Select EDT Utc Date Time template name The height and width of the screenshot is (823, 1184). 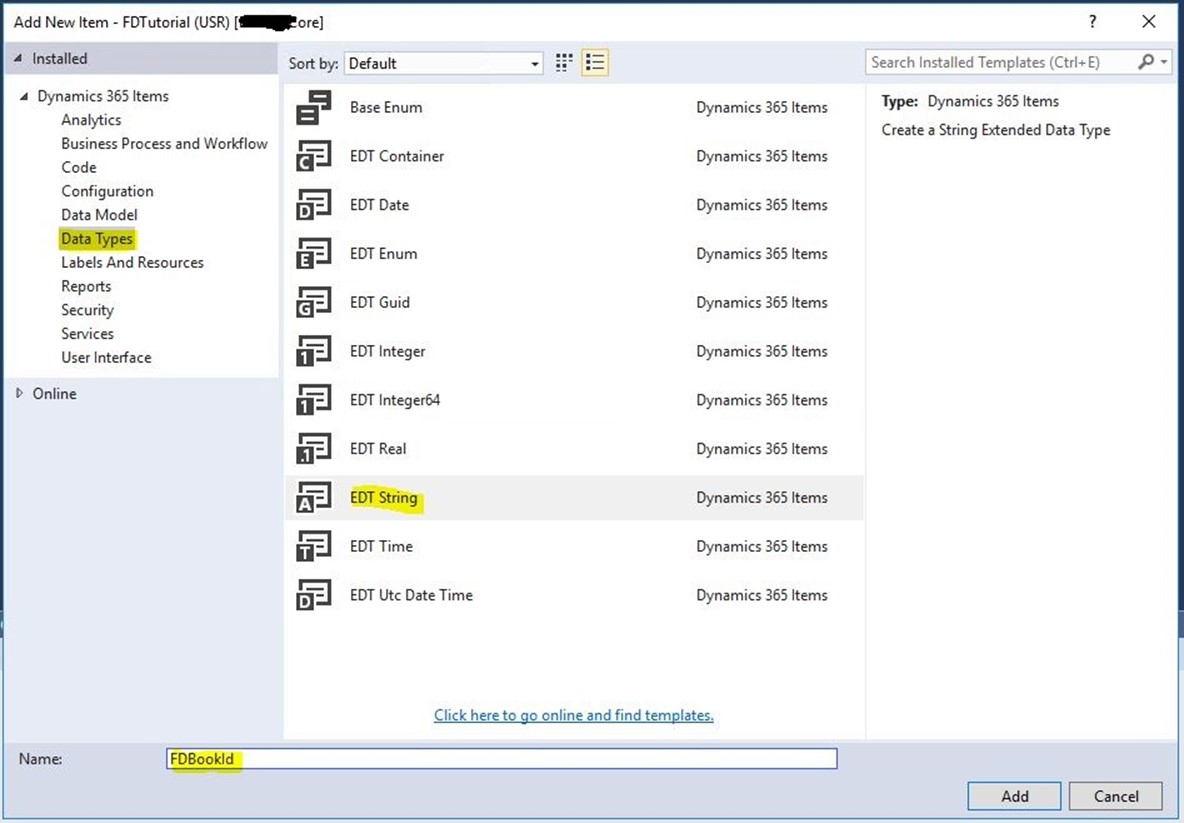click(x=411, y=595)
